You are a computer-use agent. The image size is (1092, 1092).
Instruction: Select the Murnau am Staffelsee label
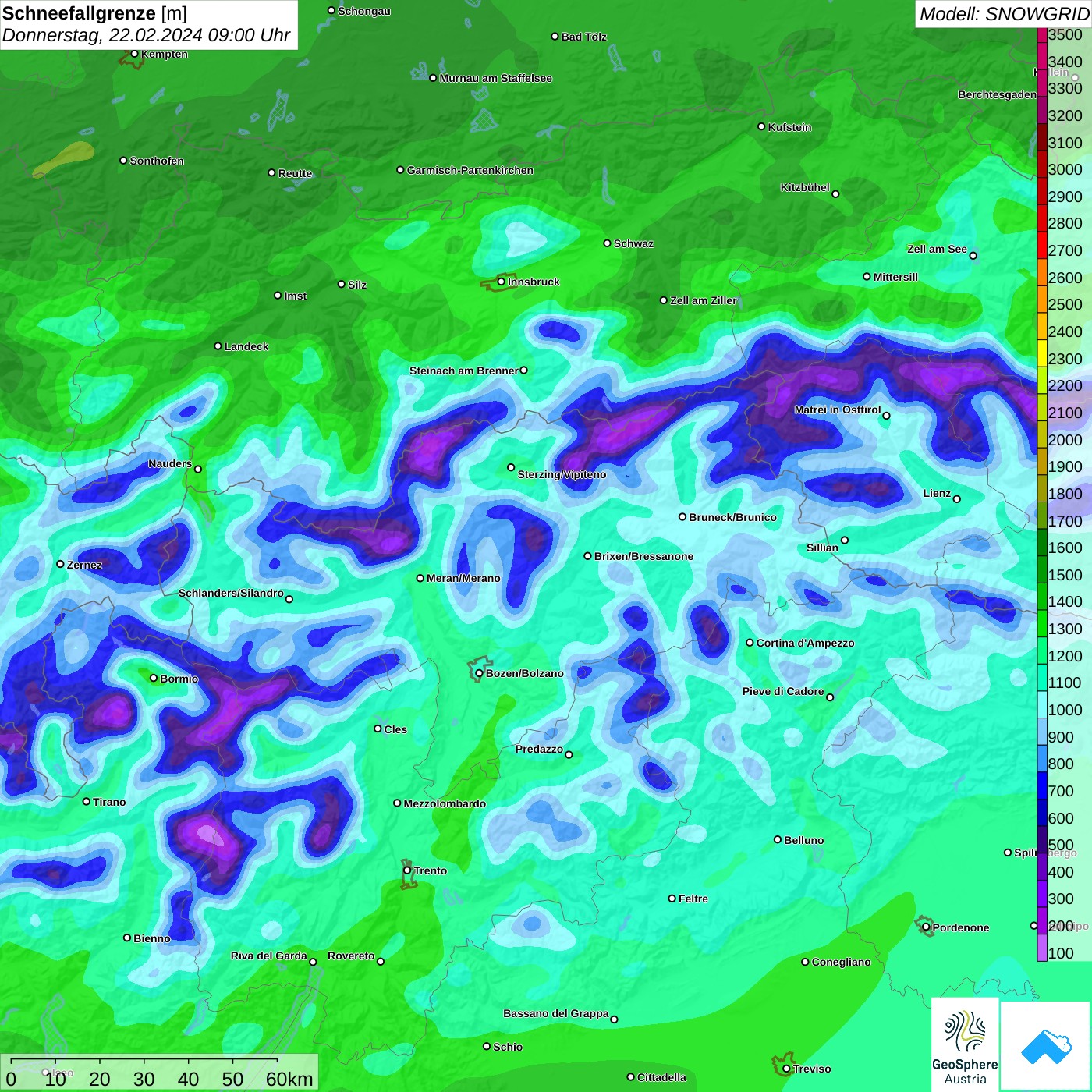click(x=495, y=78)
